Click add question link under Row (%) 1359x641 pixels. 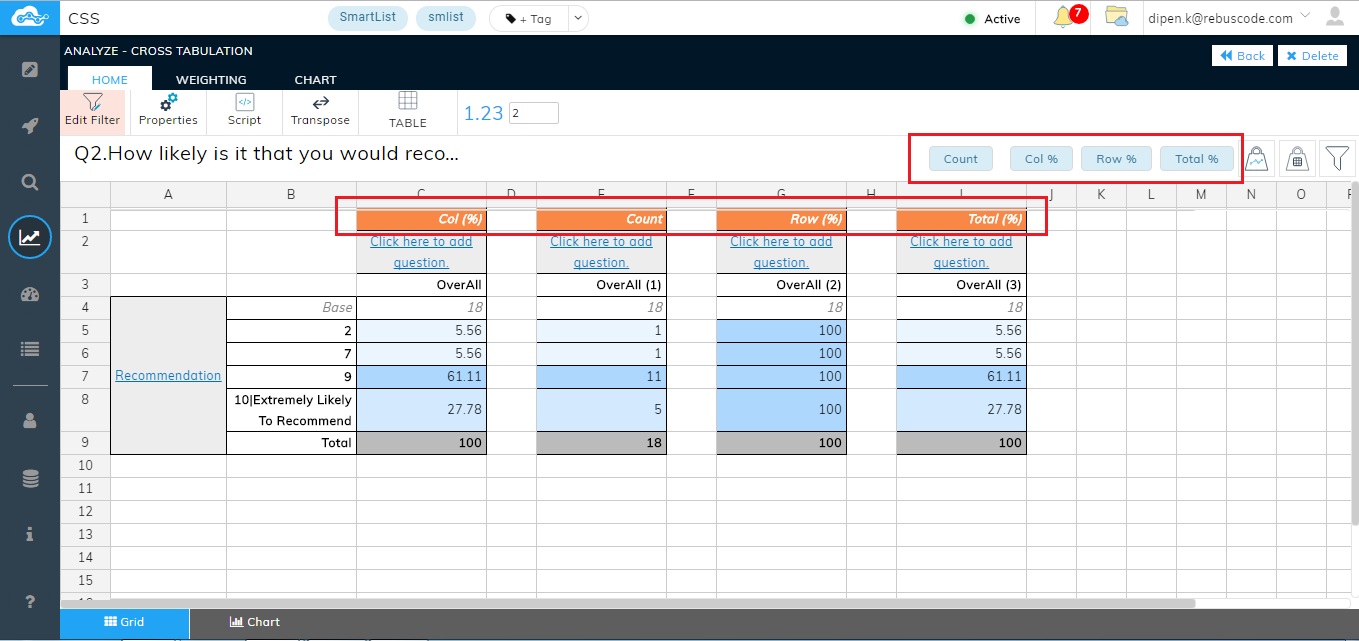tap(781, 252)
